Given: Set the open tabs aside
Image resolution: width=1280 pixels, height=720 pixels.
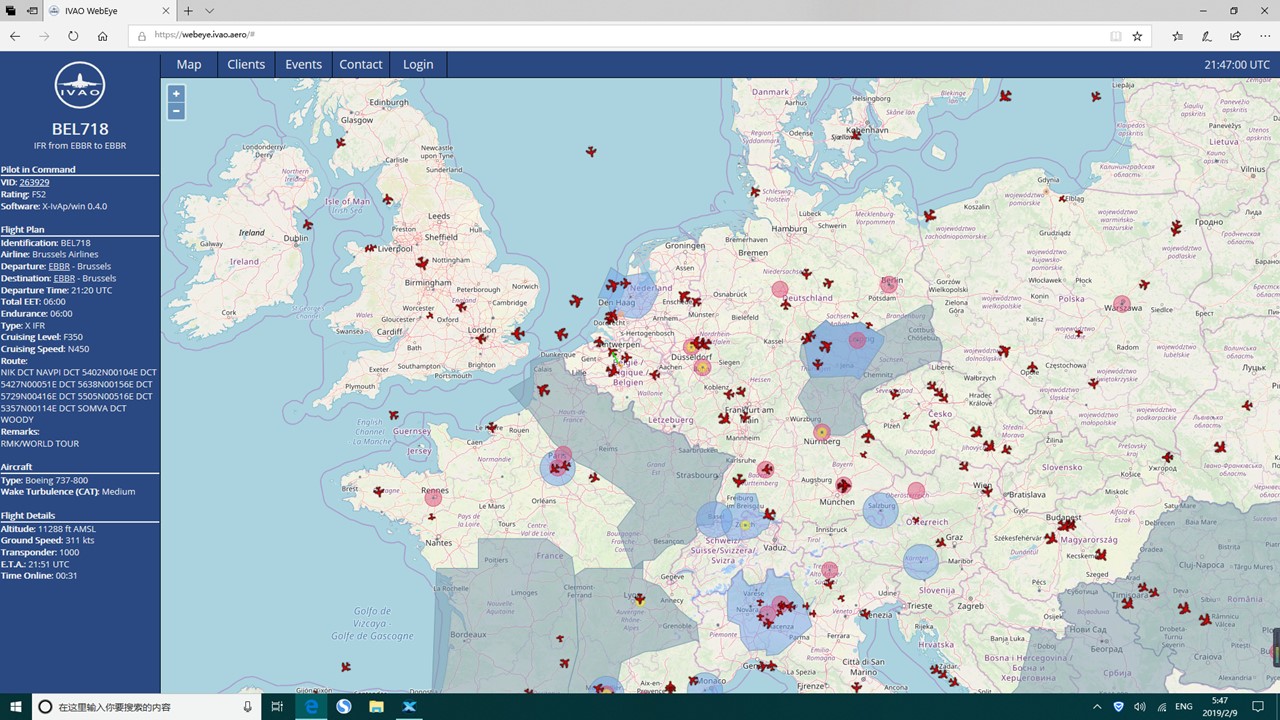Looking at the screenshot, I should click(x=32, y=11).
